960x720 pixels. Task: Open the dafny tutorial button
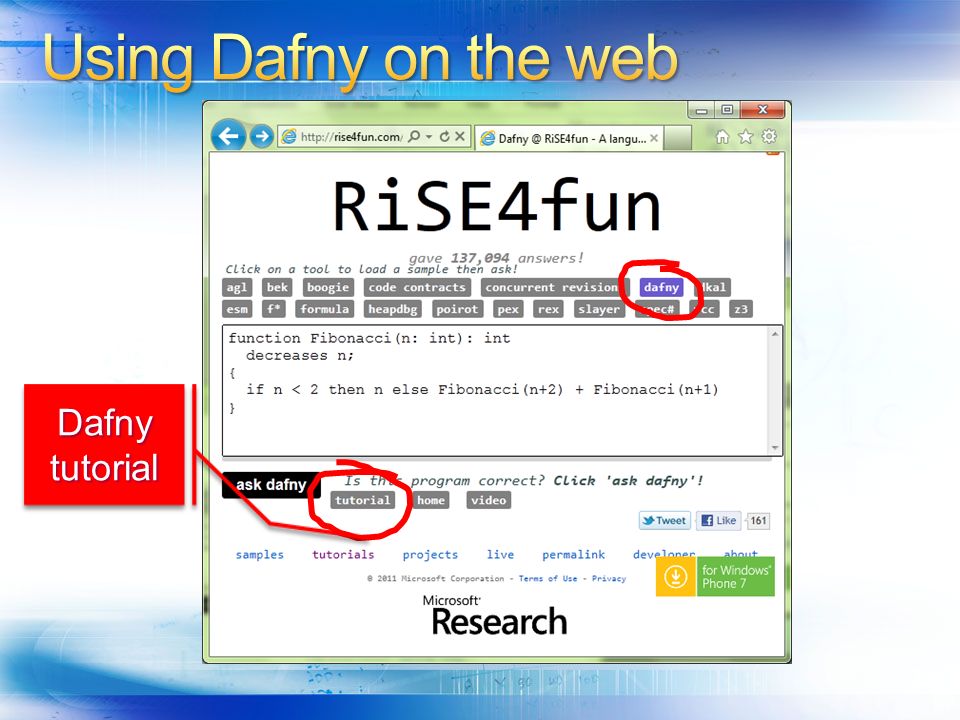(362, 500)
